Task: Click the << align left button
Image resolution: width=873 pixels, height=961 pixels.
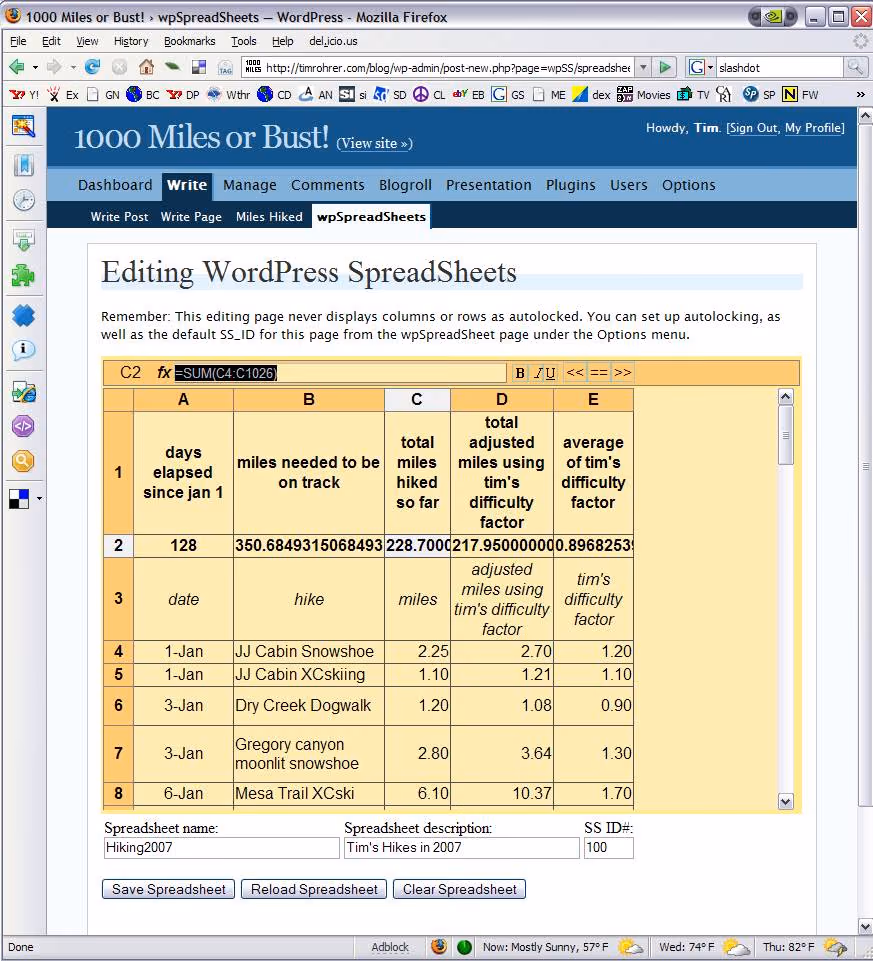Action: click(575, 372)
